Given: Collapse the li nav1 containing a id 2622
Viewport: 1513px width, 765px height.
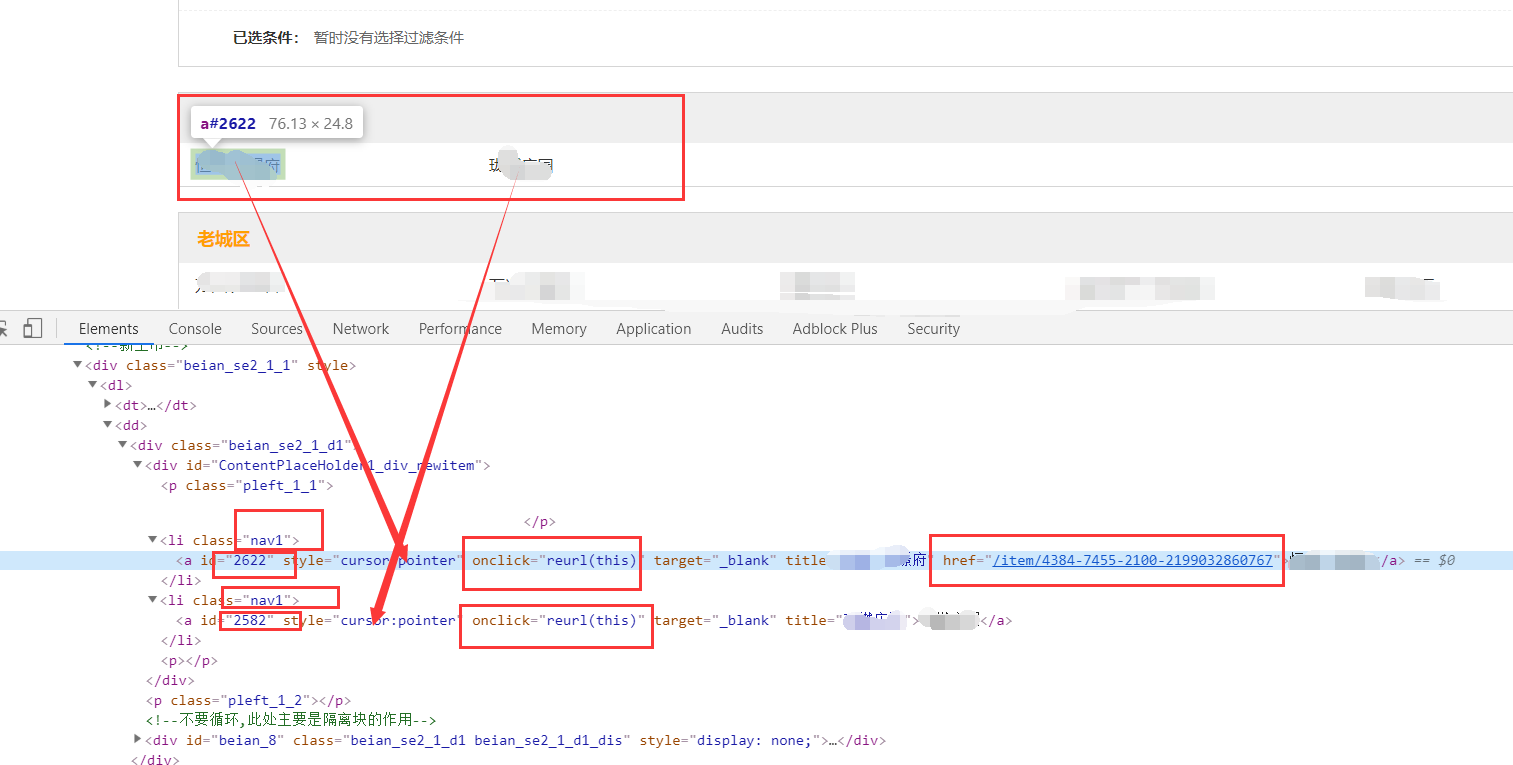Looking at the screenshot, I should tap(153, 540).
